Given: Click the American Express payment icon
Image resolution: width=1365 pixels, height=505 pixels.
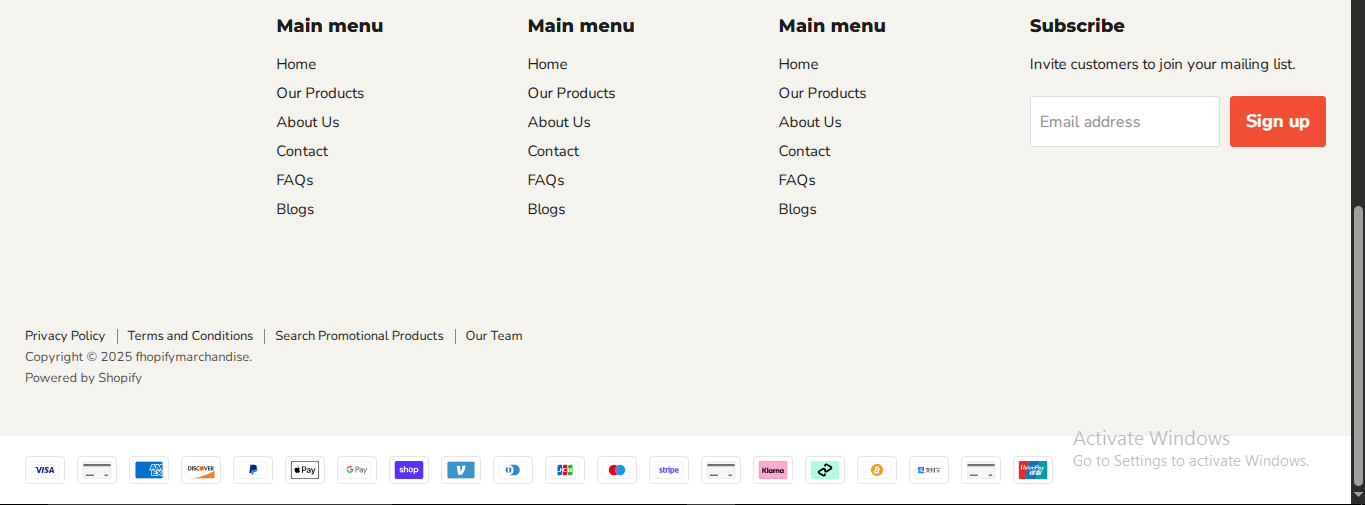Looking at the screenshot, I should pos(149,470).
